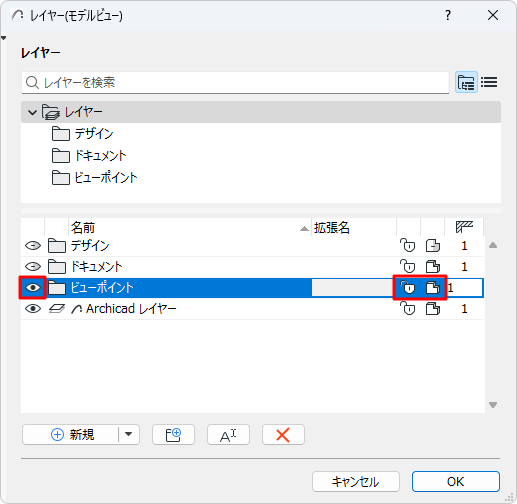The width and height of the screenshot is (517, 504).
Task: Click sort arrow in 名前 column header
Action: tap(304, 229)
